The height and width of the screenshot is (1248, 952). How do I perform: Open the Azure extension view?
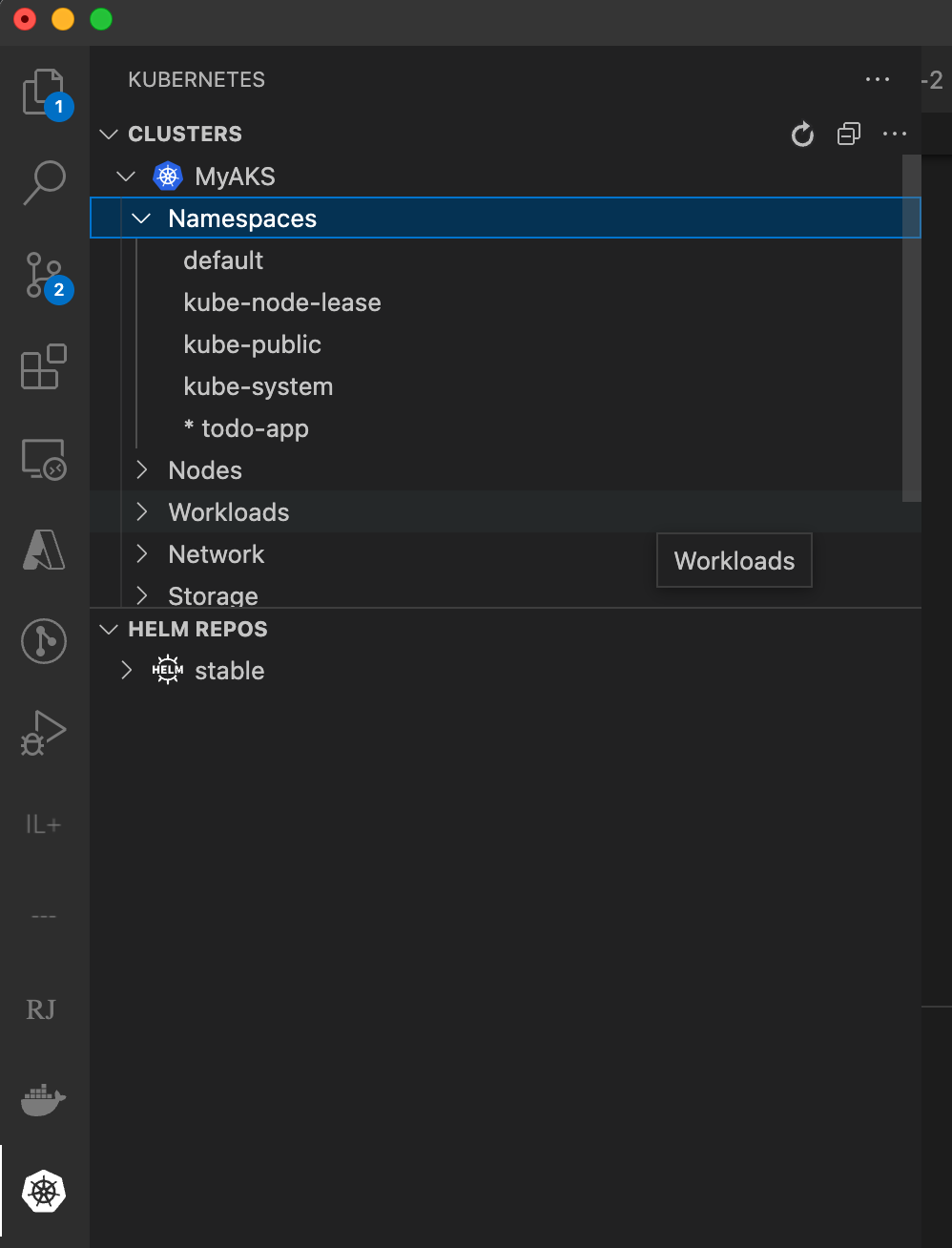[43, 550]
